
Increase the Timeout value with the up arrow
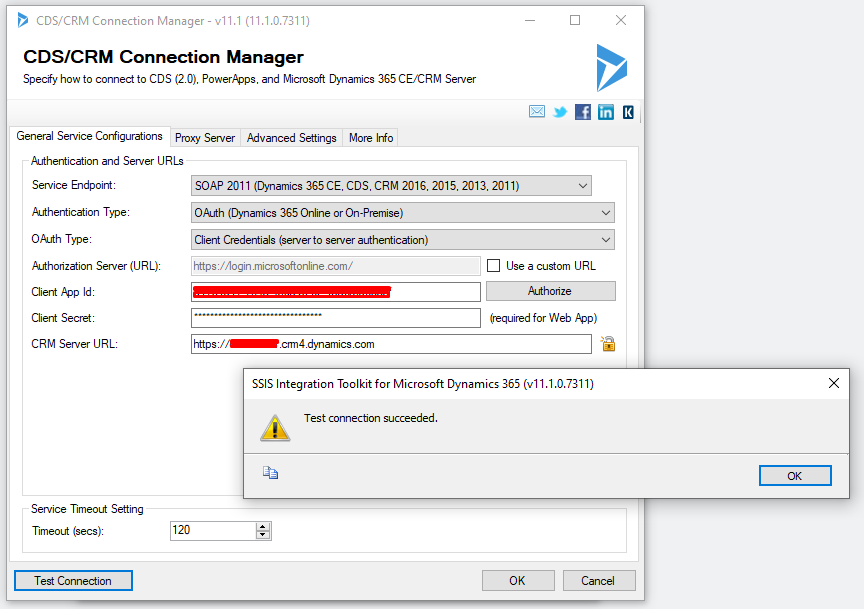tap(263, 526)
